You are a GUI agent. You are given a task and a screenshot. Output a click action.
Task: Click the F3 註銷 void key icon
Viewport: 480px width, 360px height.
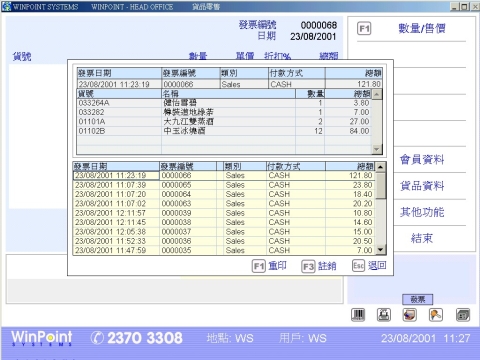tap(308, 266)
